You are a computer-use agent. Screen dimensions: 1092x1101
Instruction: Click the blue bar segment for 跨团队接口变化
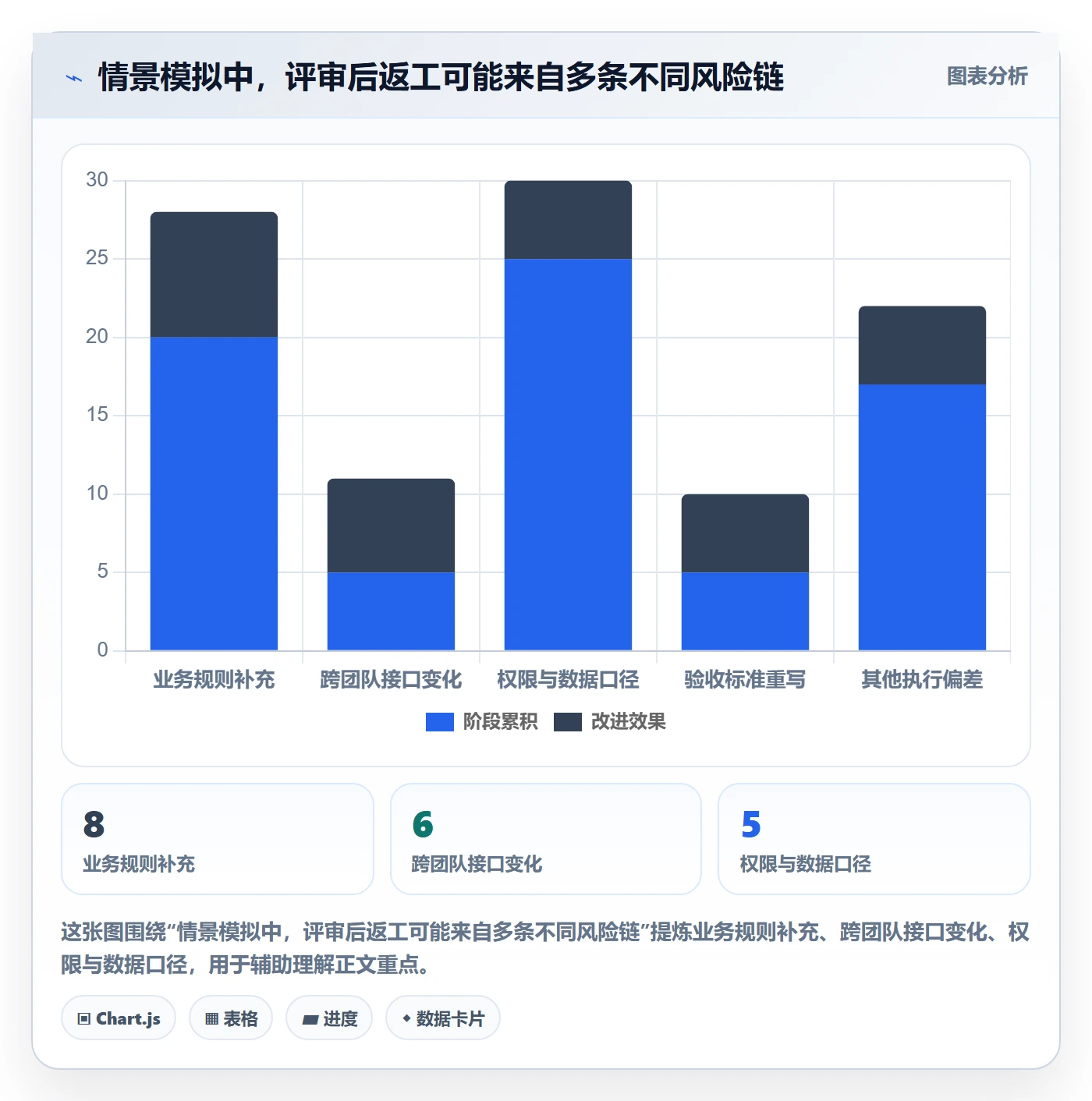(x=391, y=611)
